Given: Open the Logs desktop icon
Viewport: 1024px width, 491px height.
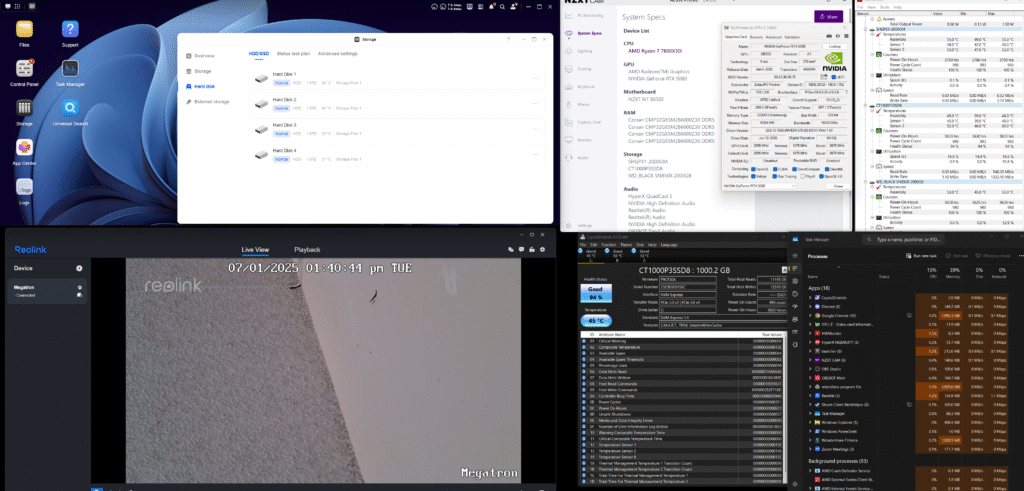Looking at the screenshot, I should (24, 187).
